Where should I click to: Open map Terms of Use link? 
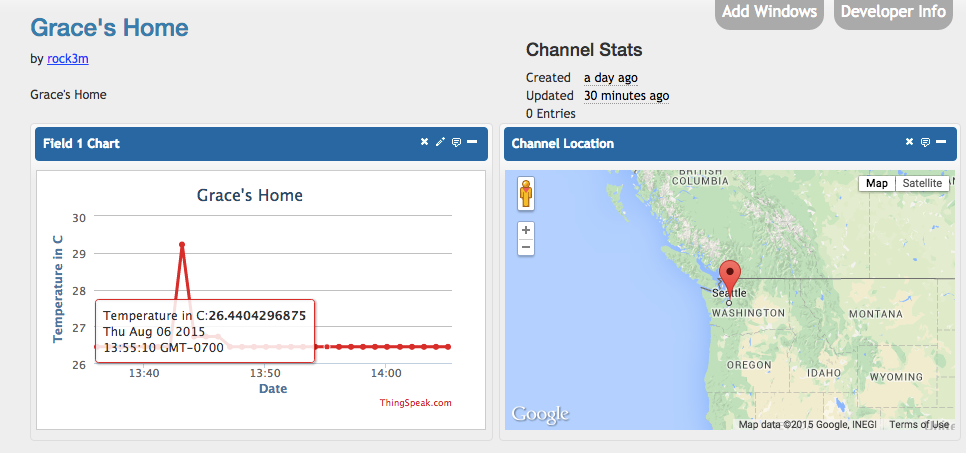[x=919, y=425]
